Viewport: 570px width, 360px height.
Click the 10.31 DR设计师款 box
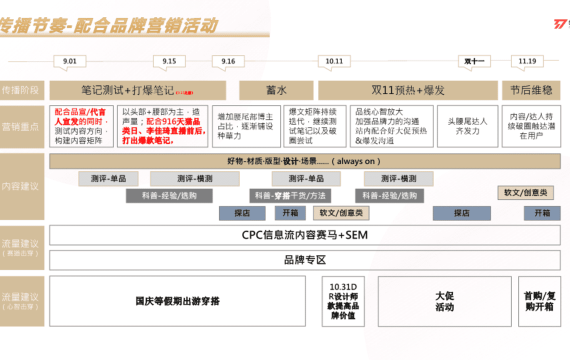(x=343, y=301)
